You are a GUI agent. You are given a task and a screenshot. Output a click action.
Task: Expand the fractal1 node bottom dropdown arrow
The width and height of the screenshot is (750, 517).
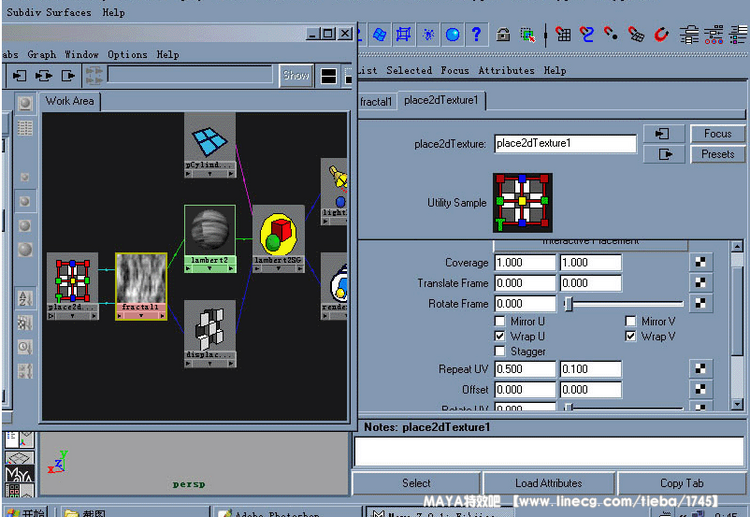tap(141, 316)
